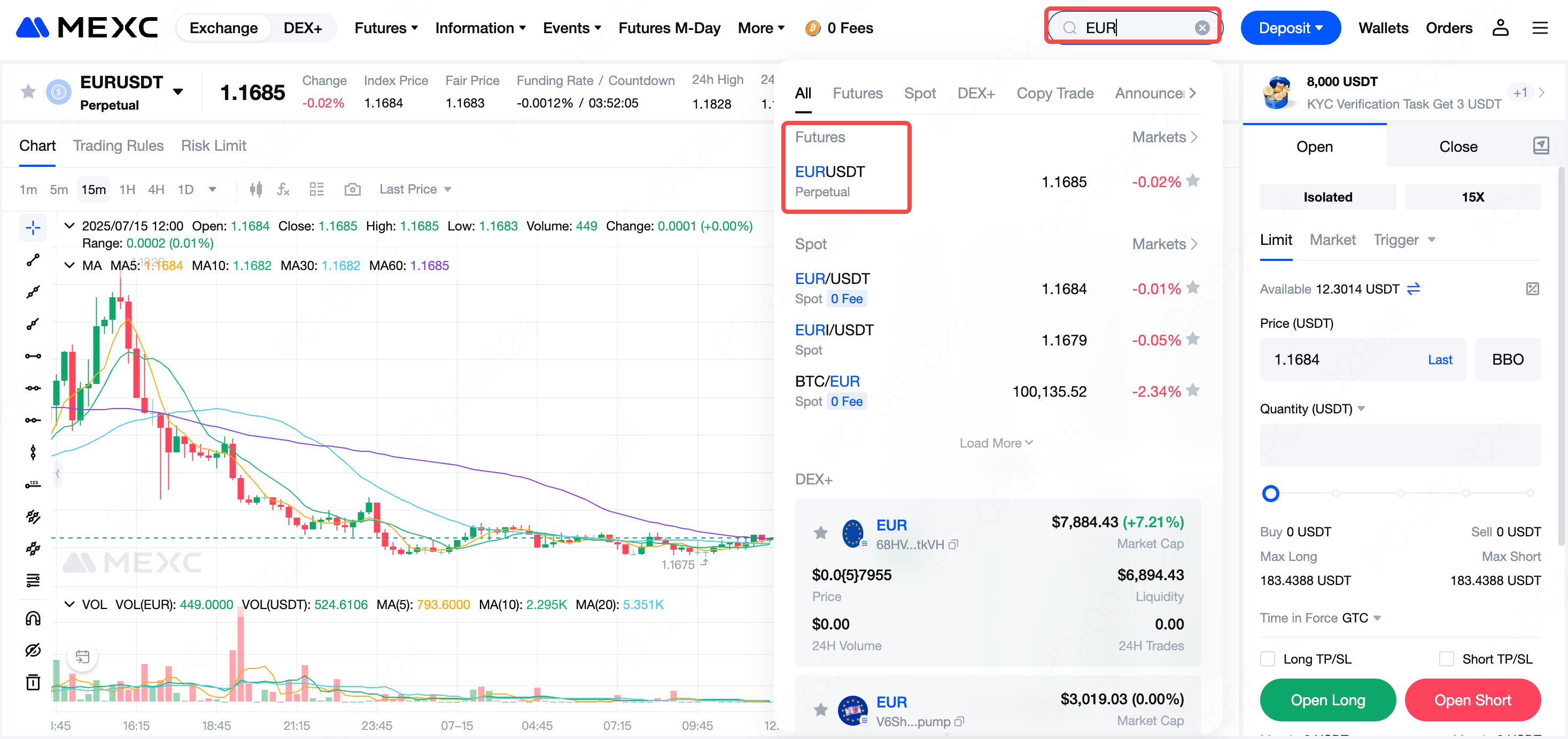The width and height of the screenshot is (1568, 739).
Task: Open the Trading Rules tab
Action: pos(118,145)
